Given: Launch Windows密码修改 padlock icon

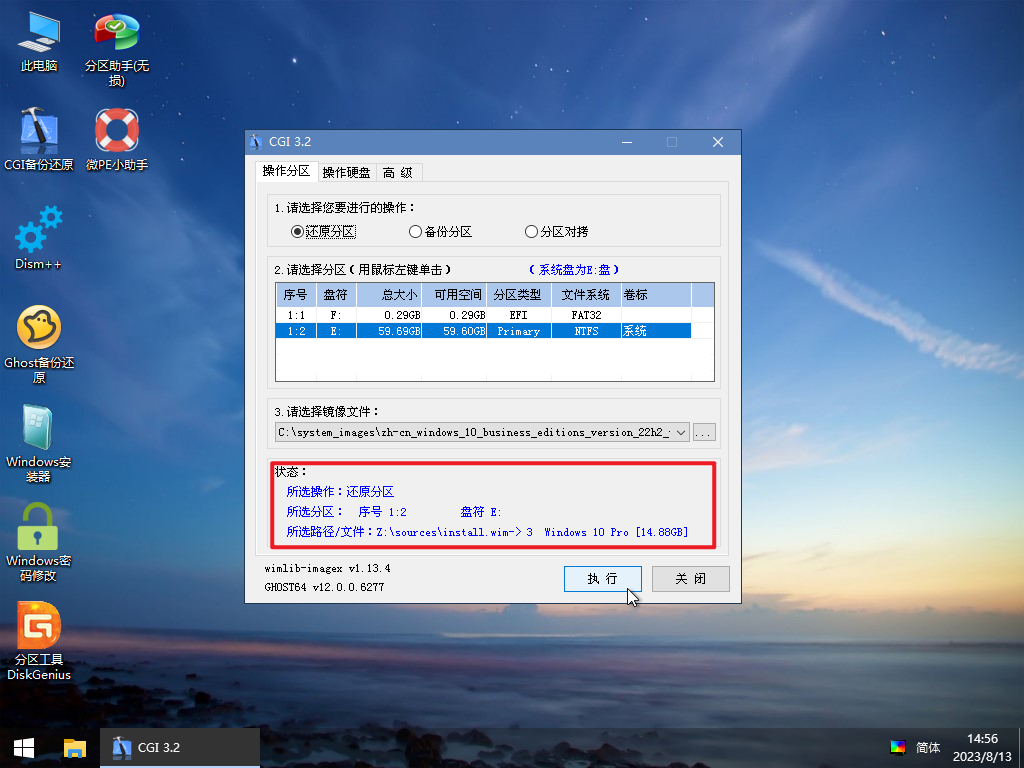Looking at the screenshot, I should point(39,526).
